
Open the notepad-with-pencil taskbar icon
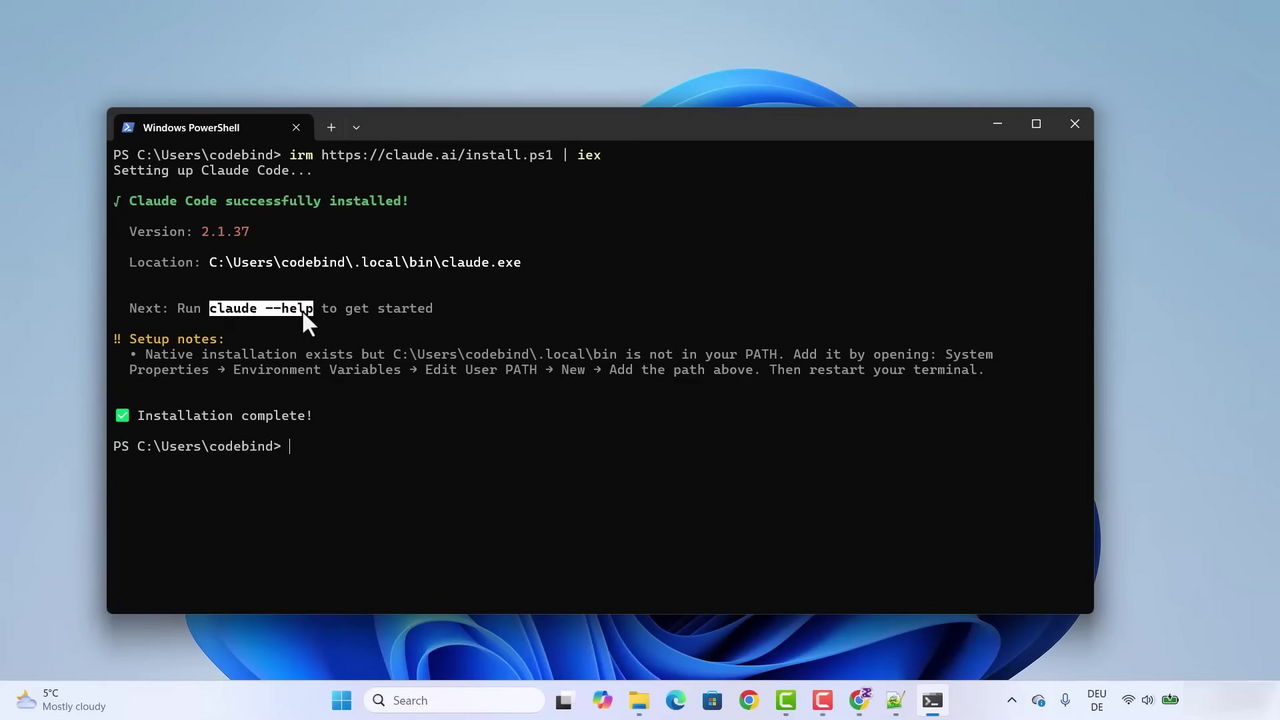coord(895,700)
